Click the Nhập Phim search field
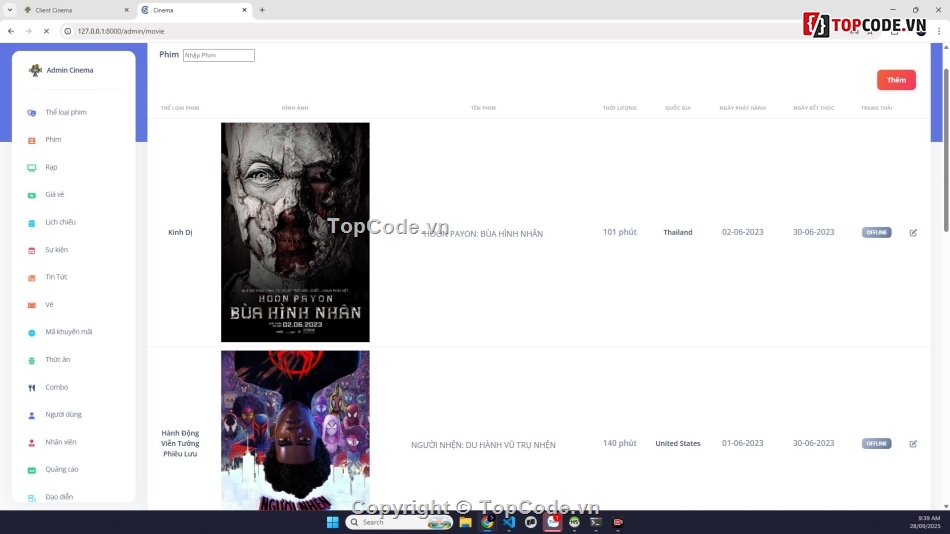Viewport: 950px width, 534px height. coord(218,55)
